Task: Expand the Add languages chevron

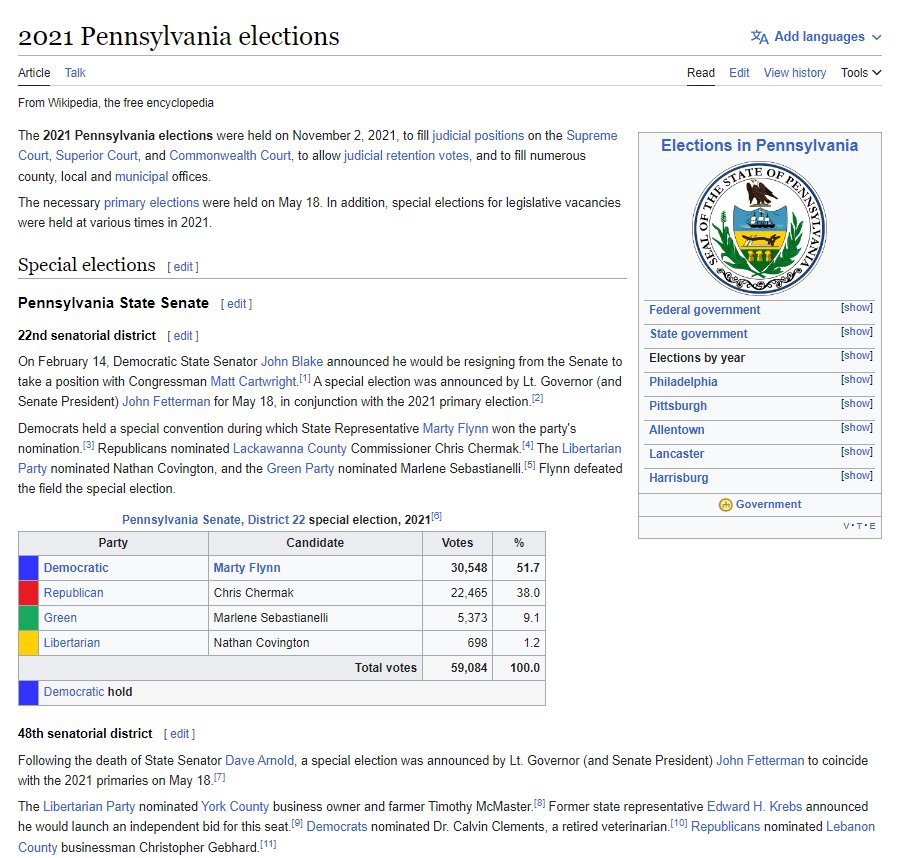Action: (877, 37)
